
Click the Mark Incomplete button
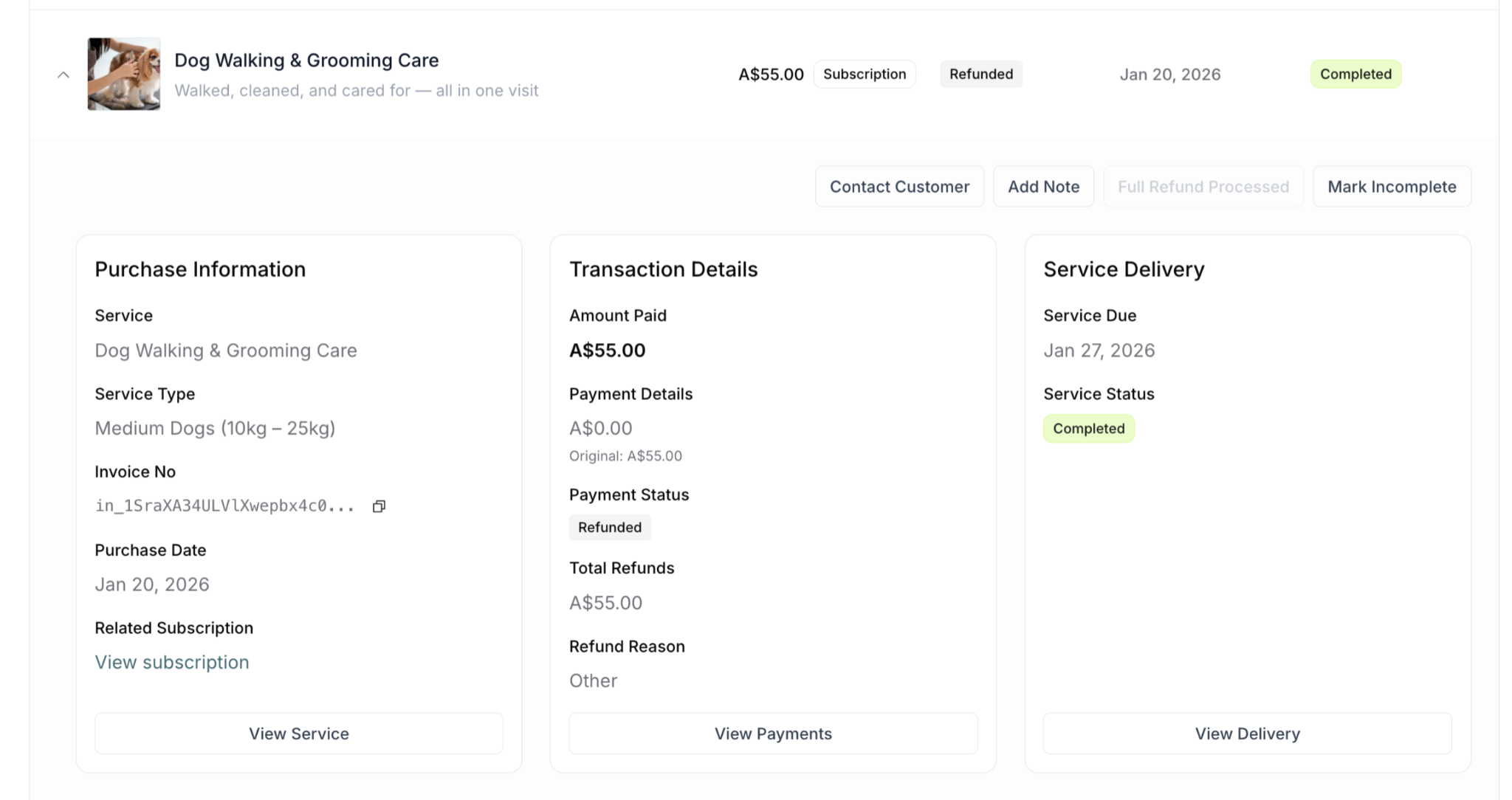pos(1391,187)
